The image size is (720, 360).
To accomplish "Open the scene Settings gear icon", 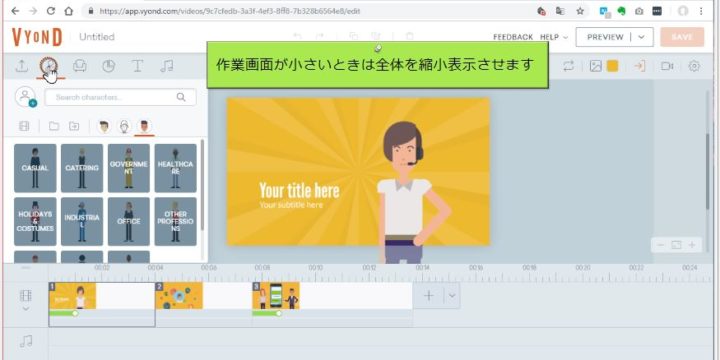I will pos(694,66).
